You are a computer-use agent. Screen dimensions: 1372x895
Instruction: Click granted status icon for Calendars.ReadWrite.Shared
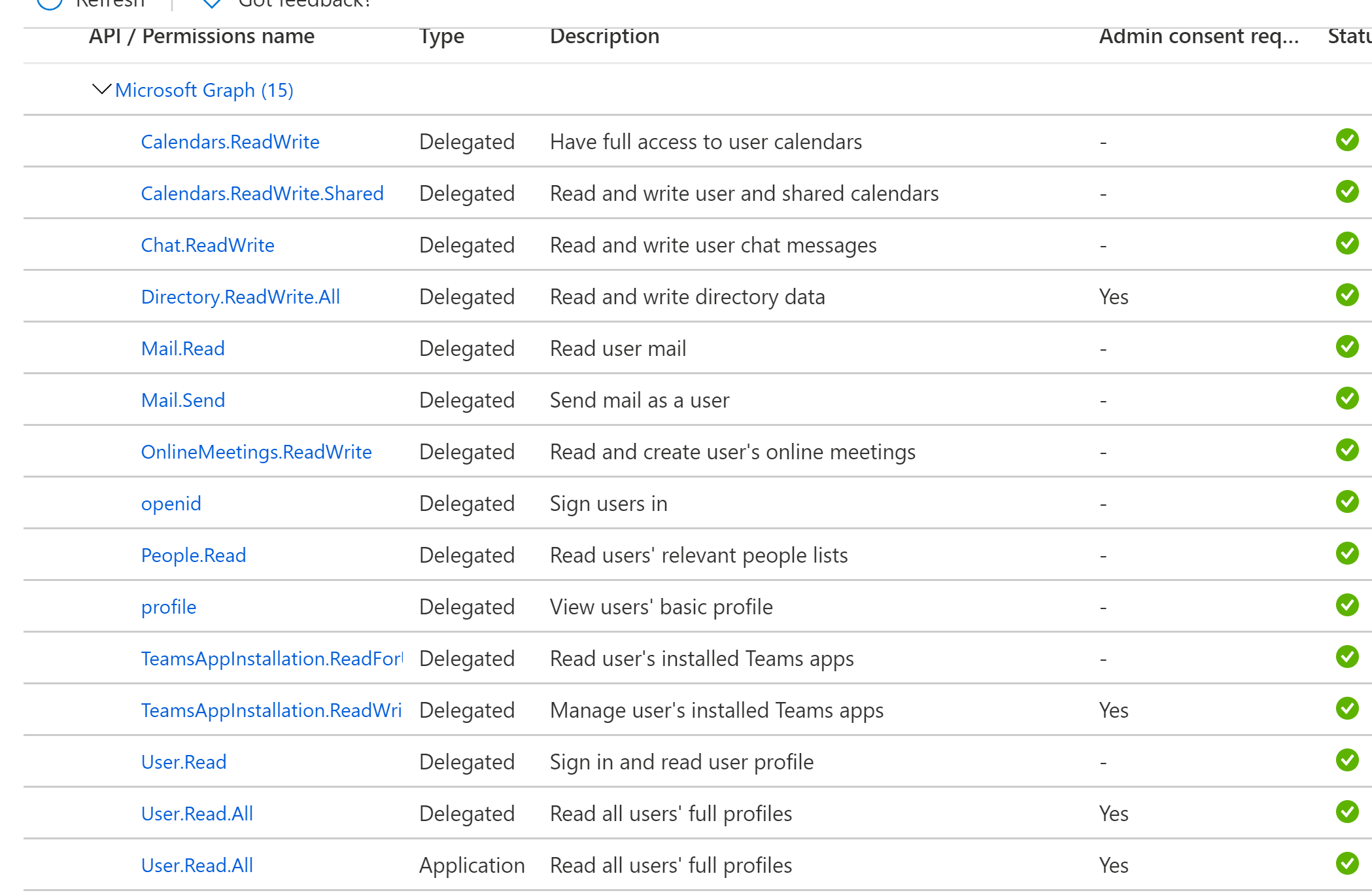pyautogui.click(x=1347, y=191)
